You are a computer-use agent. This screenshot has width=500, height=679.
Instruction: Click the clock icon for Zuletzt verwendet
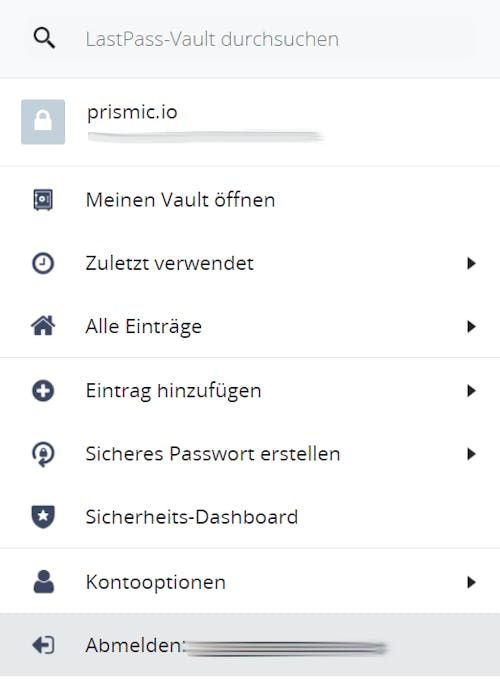pos(43,263)
